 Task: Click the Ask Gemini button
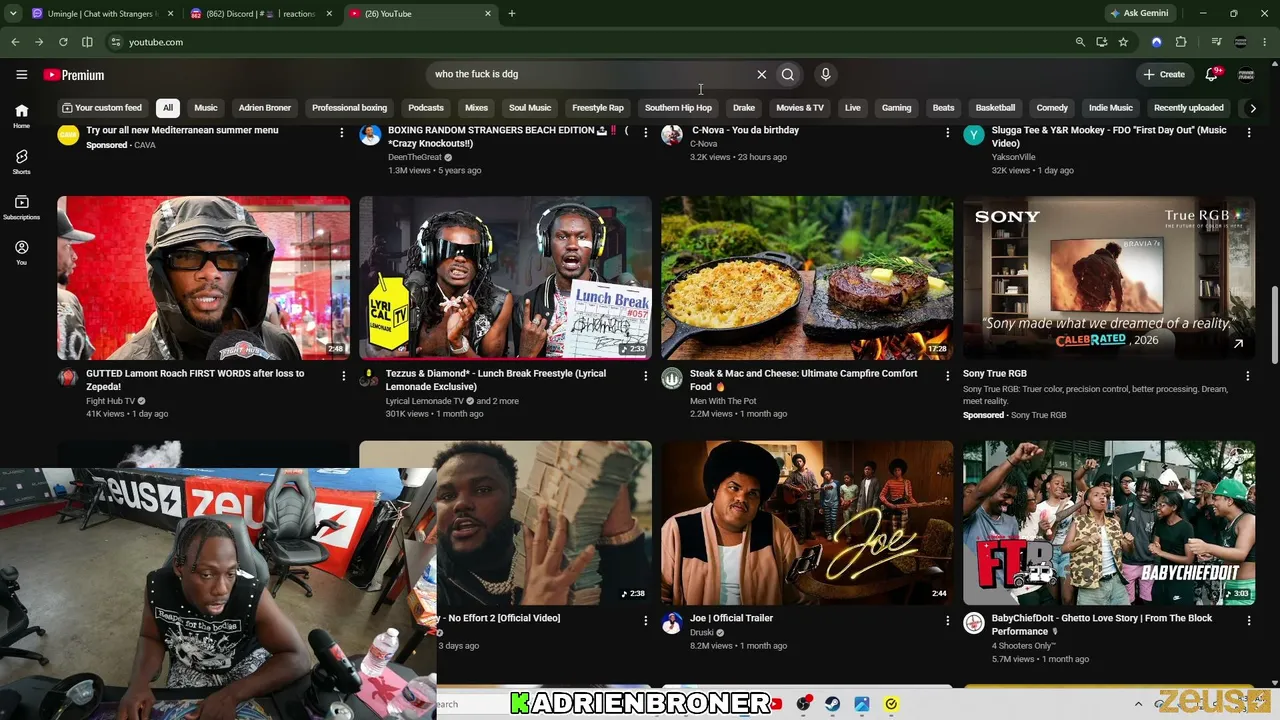pos(1139,14)
